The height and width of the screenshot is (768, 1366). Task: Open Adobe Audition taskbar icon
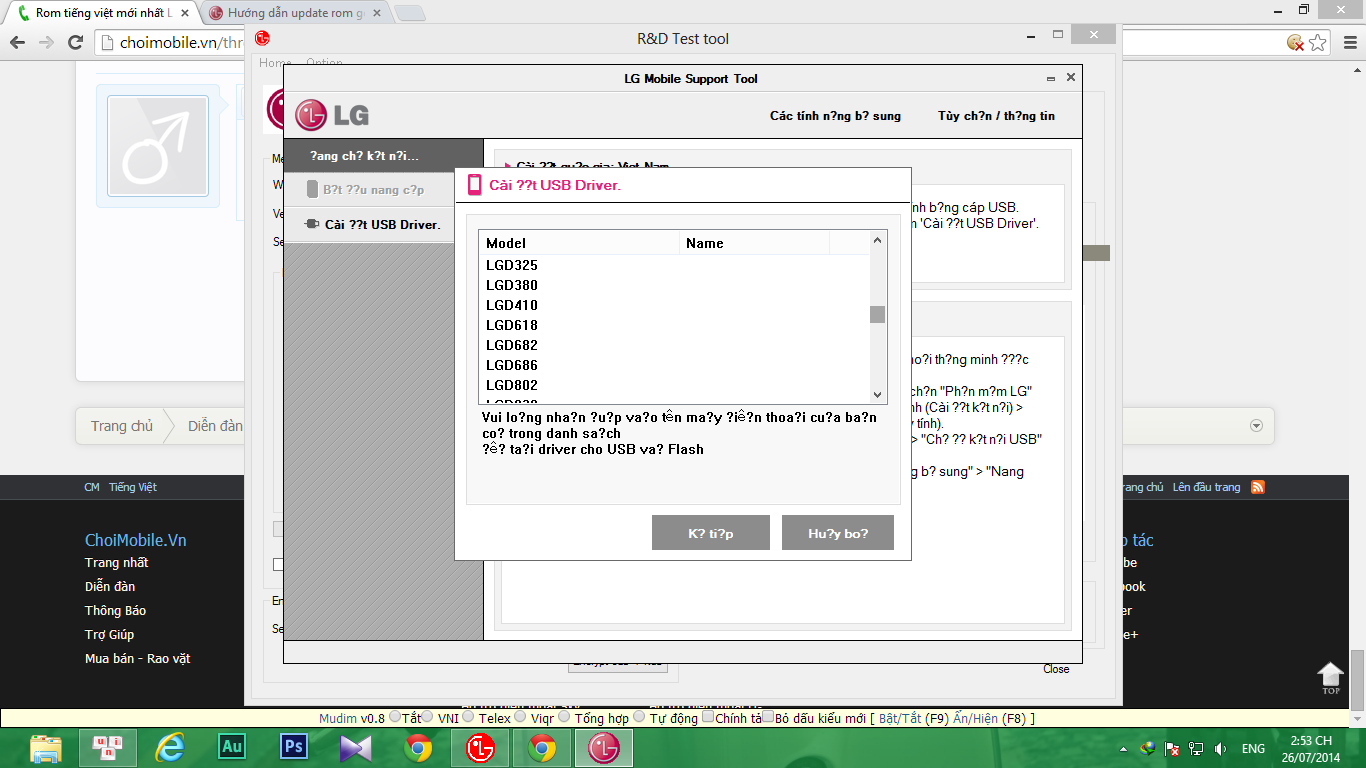coord(232,748)
